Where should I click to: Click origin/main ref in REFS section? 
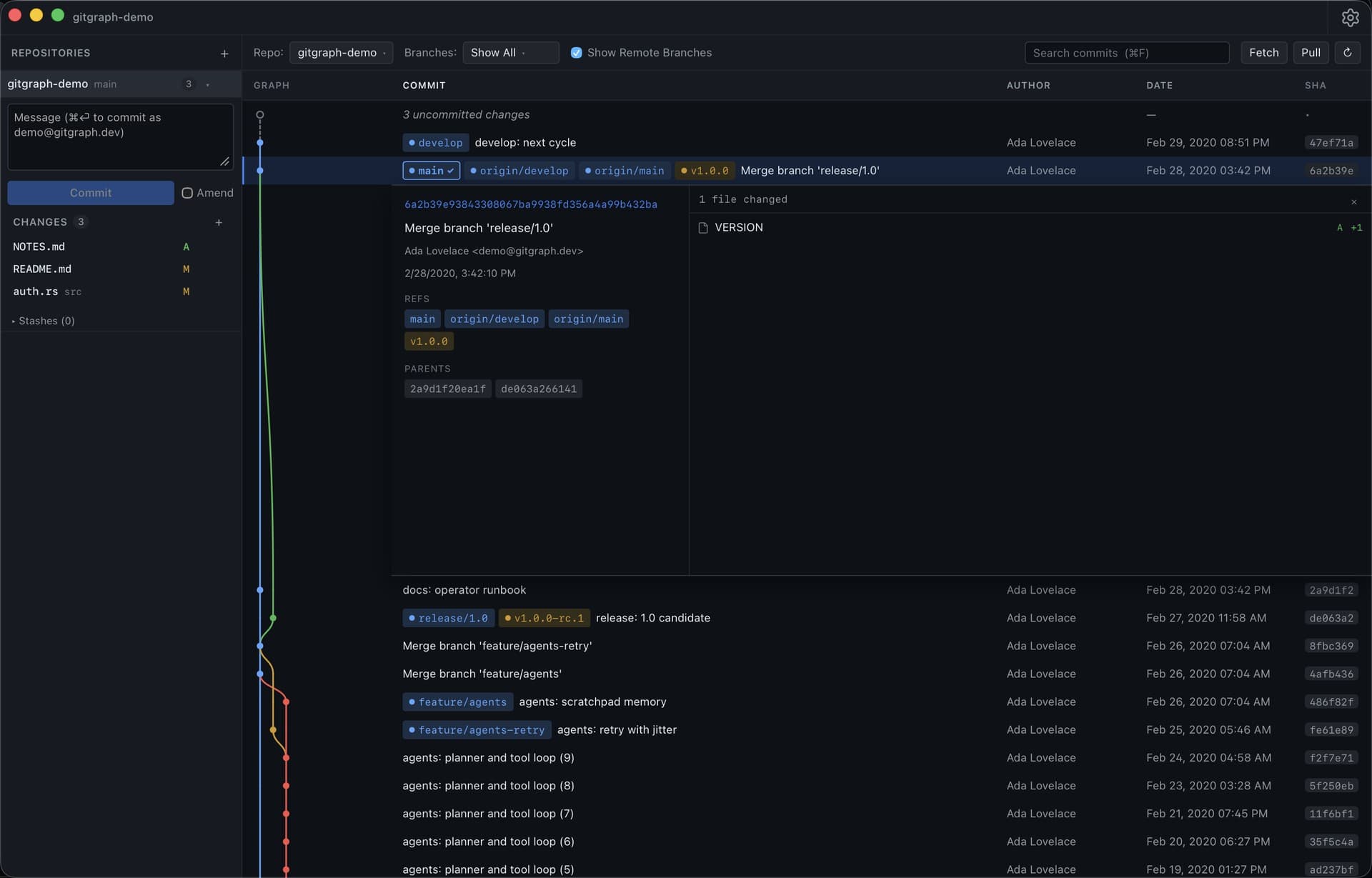589,319
